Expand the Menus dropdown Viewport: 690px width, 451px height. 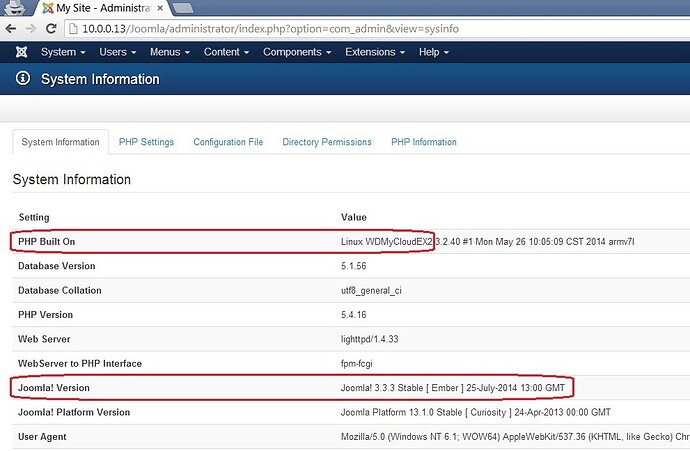[x=170, y=52]
